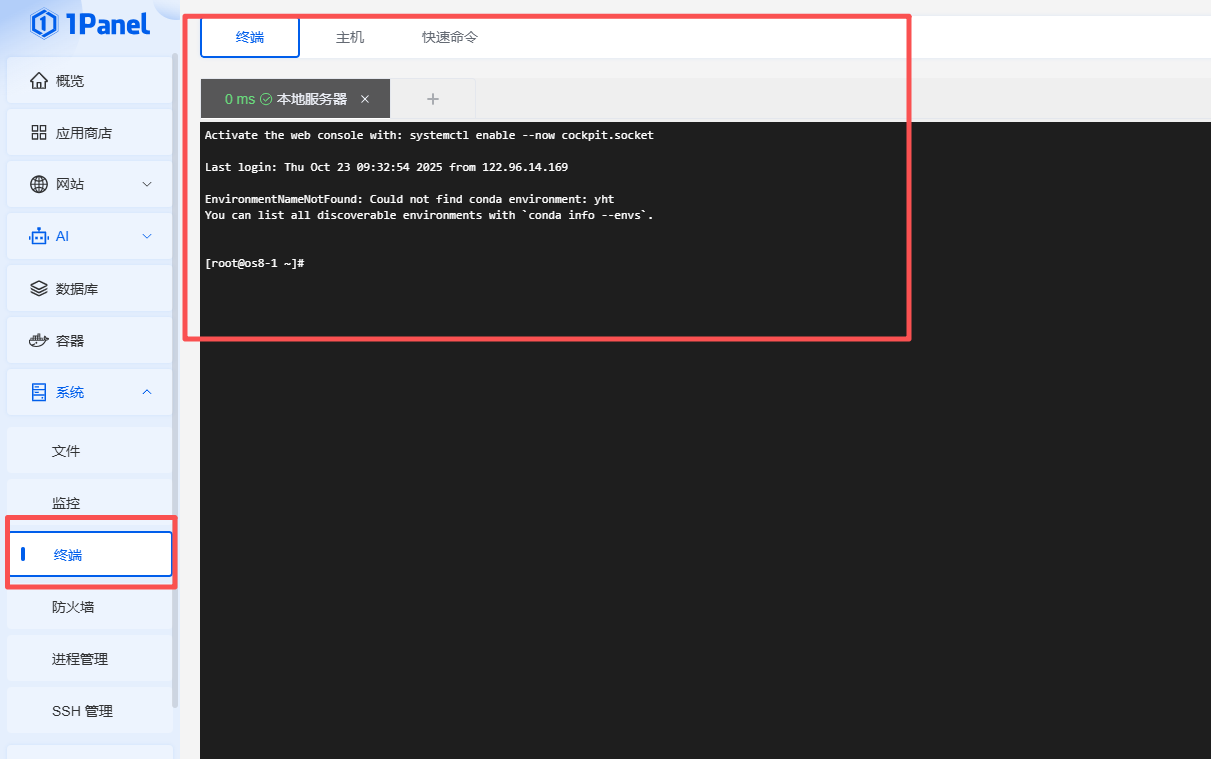Click the 1Panel brand name text
This screenshot has height=759, width=1211.
(x=108, y=23)
